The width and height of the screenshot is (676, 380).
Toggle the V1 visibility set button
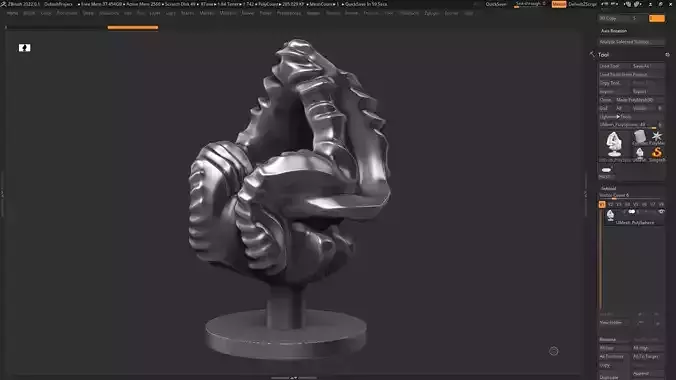(602, 204)
